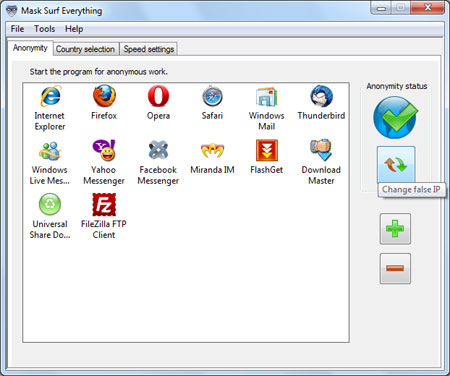Select the FlashGet download icon
450x376 pixels.
point(267,150)
